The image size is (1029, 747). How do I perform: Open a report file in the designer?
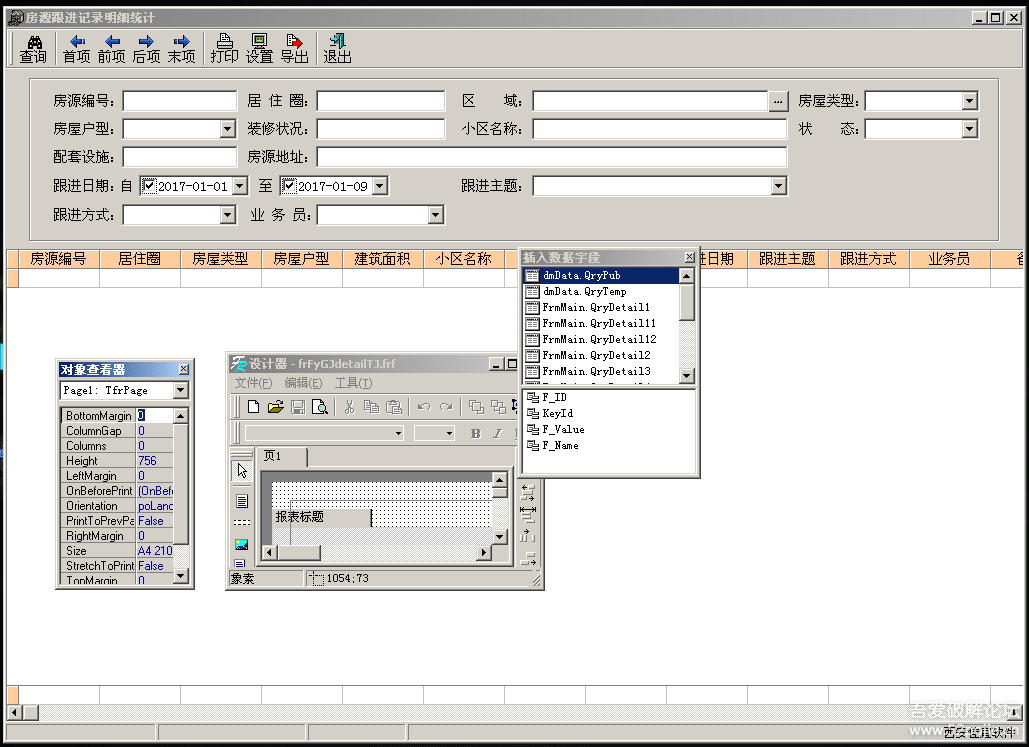276,408
